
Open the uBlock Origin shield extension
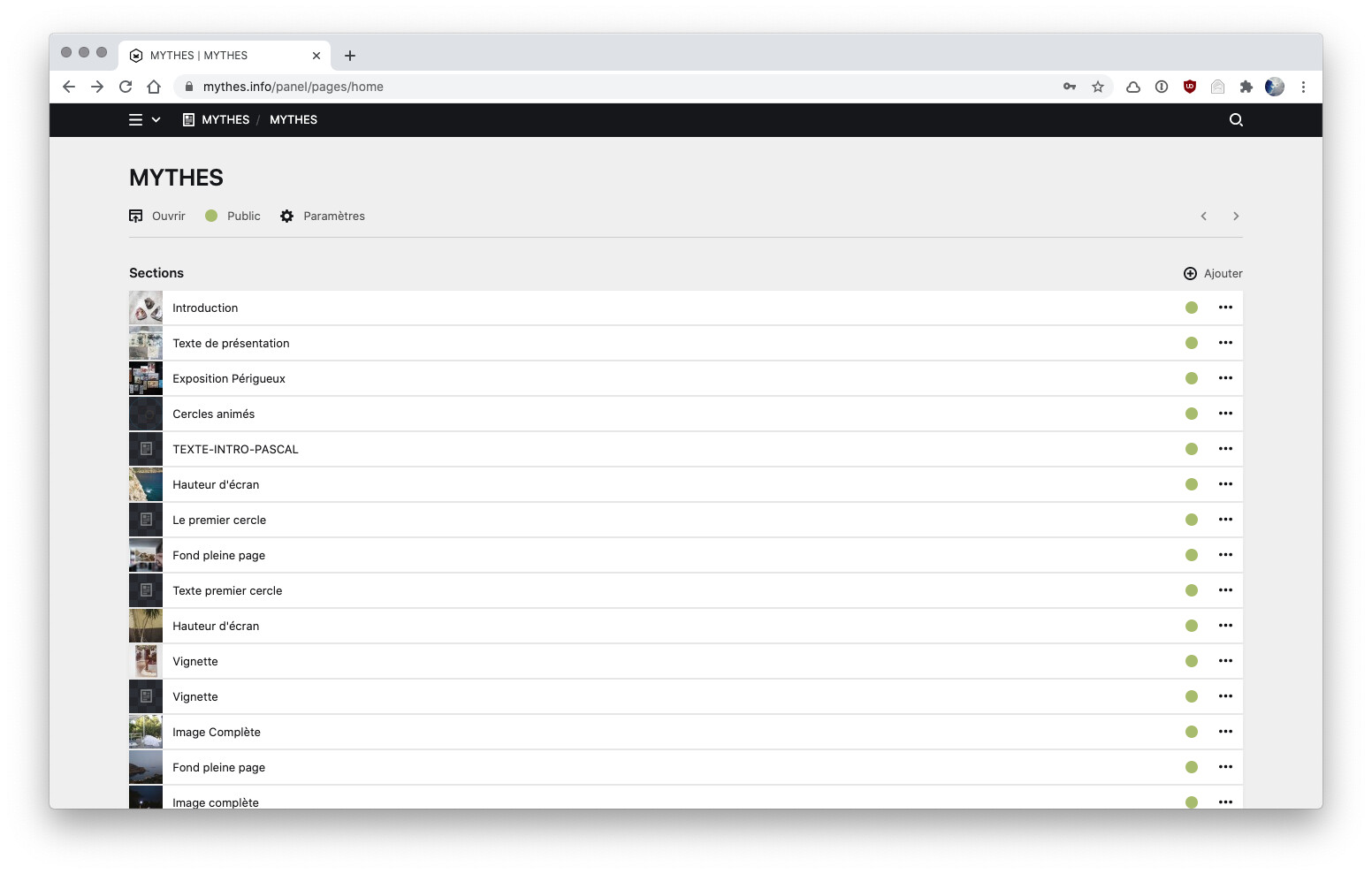1190,87
